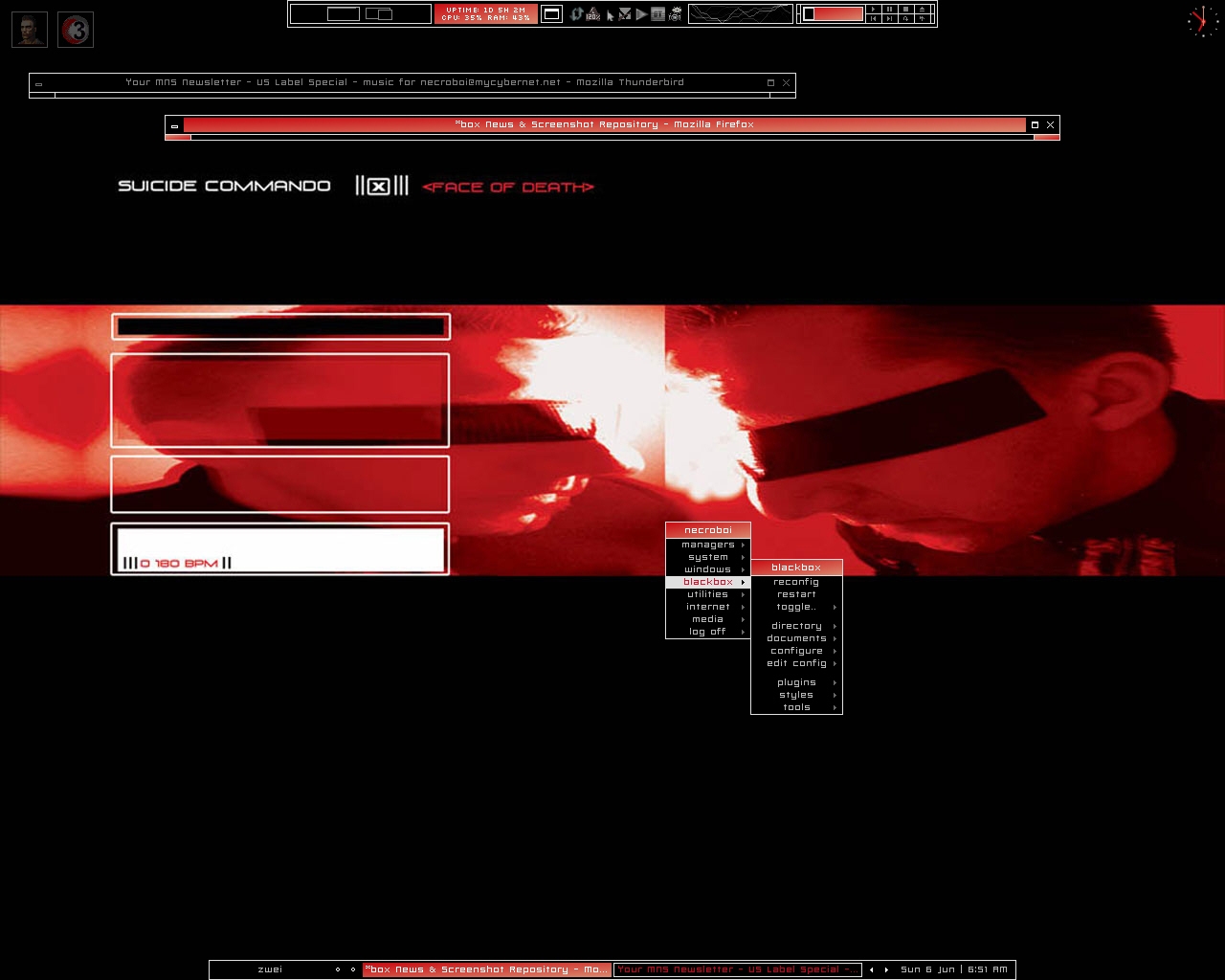Image resolution: width=1225 pixels, height=980 pixels.
Task: Click the gray play triangle icon beside the envelope
Action: [x=641, y=14]
